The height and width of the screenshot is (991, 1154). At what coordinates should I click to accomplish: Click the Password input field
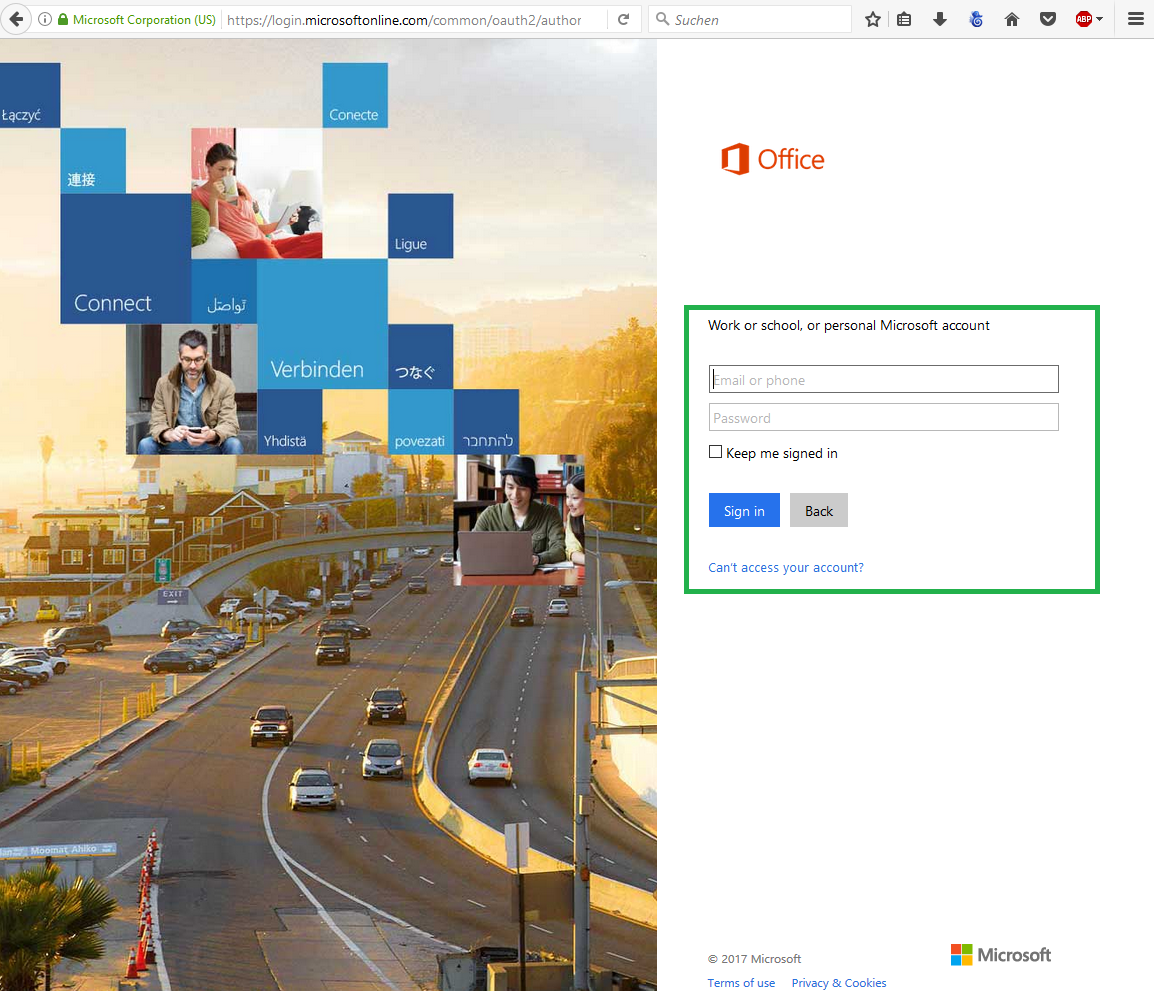tap(883, 417)
